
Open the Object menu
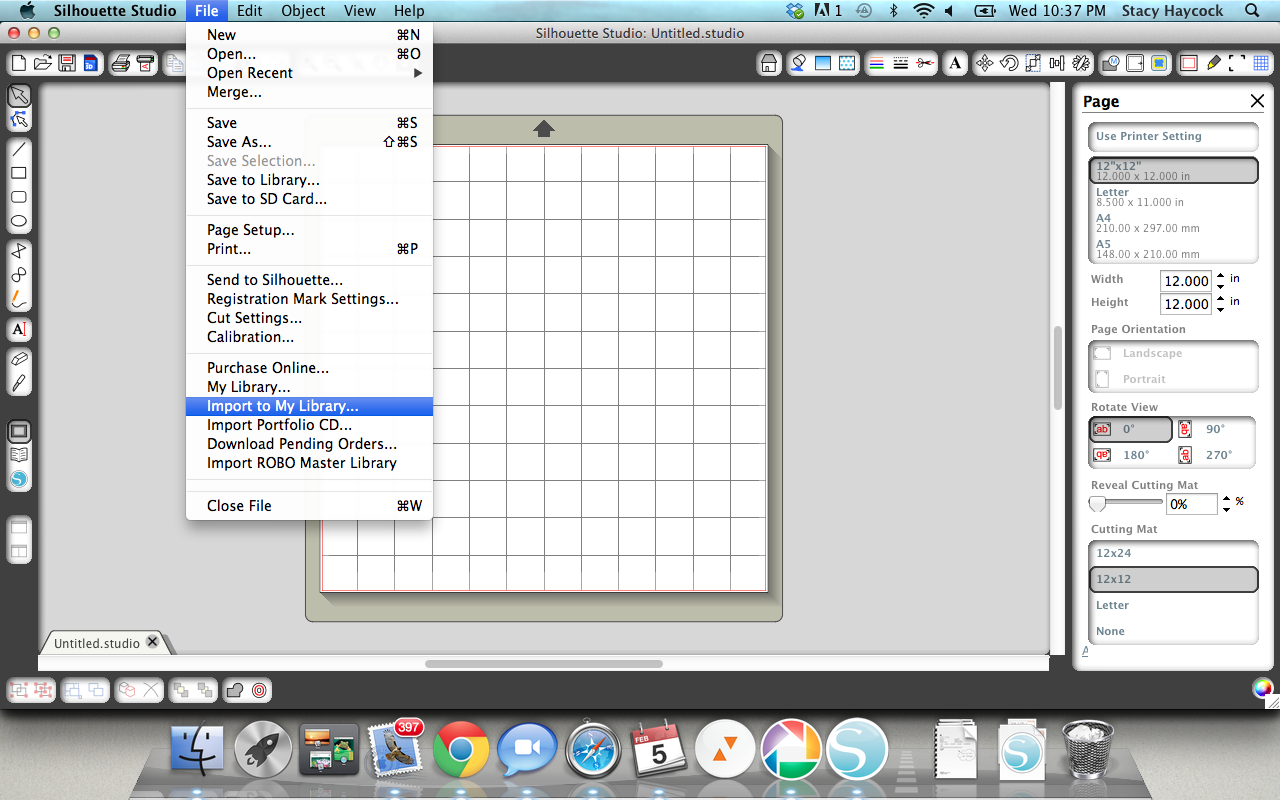tap(302, 11)
